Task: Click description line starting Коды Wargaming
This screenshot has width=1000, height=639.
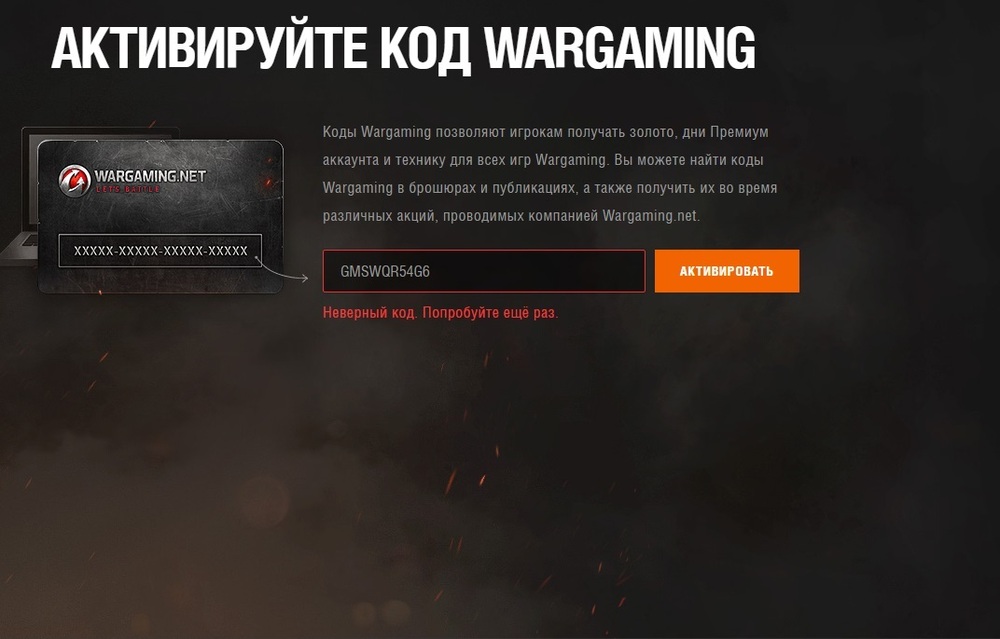Action: click(545, 132)
